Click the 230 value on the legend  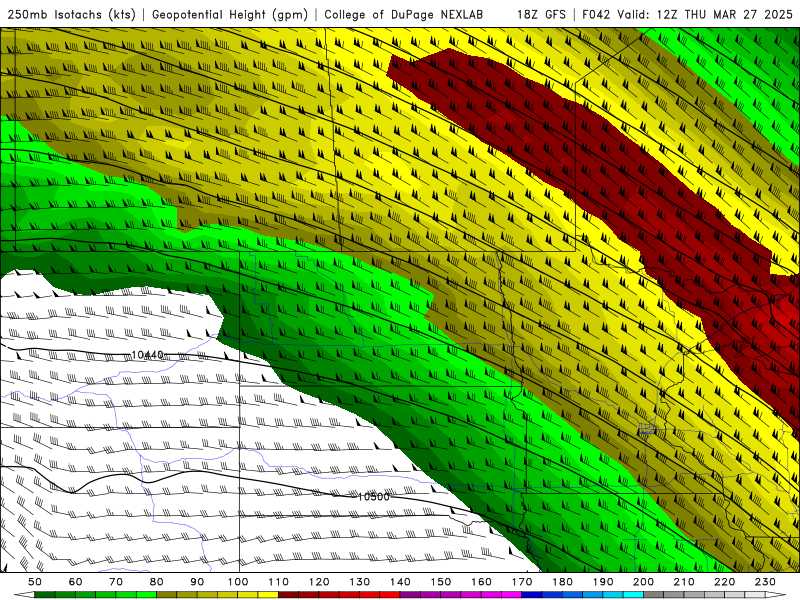pos(765,582)
